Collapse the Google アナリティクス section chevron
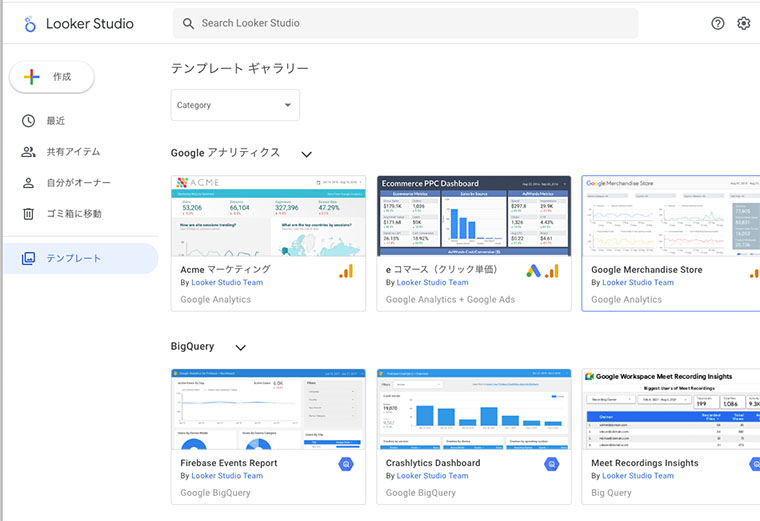 click(x=306, y=155)
